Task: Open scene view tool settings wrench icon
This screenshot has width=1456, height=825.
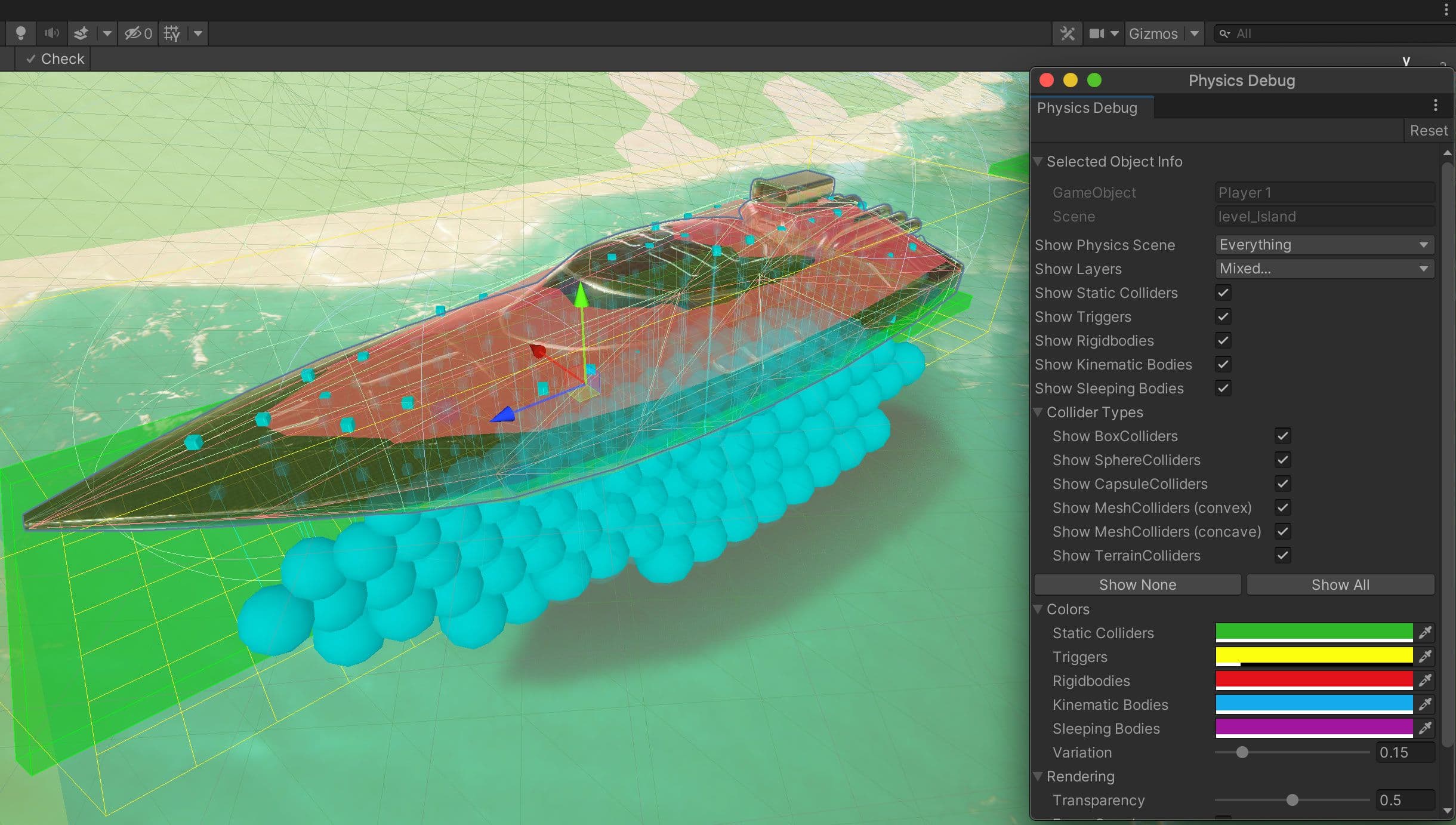Action: pyautogui.click(x=1068, y=33)
